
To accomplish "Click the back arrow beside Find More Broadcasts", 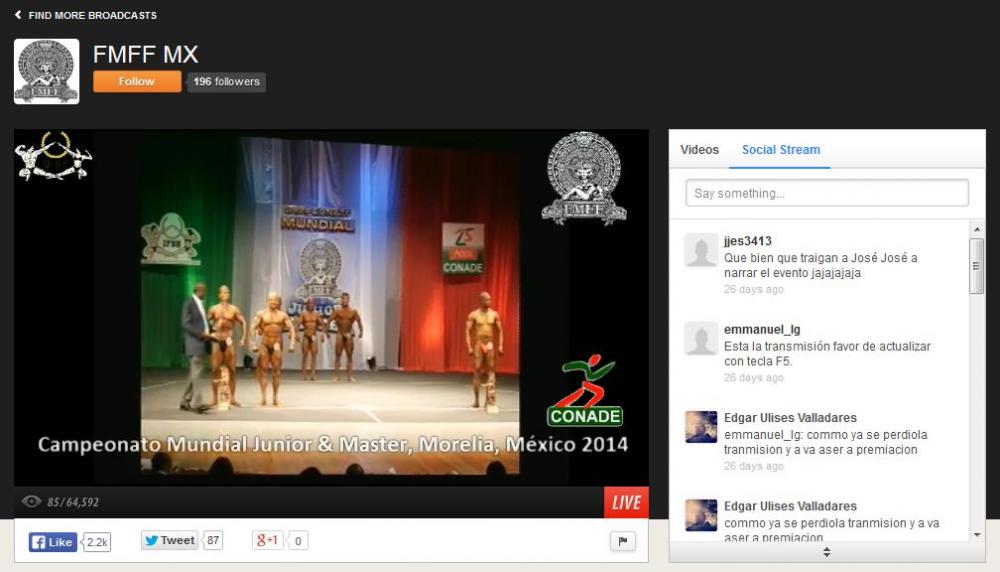I will point(18,15).
